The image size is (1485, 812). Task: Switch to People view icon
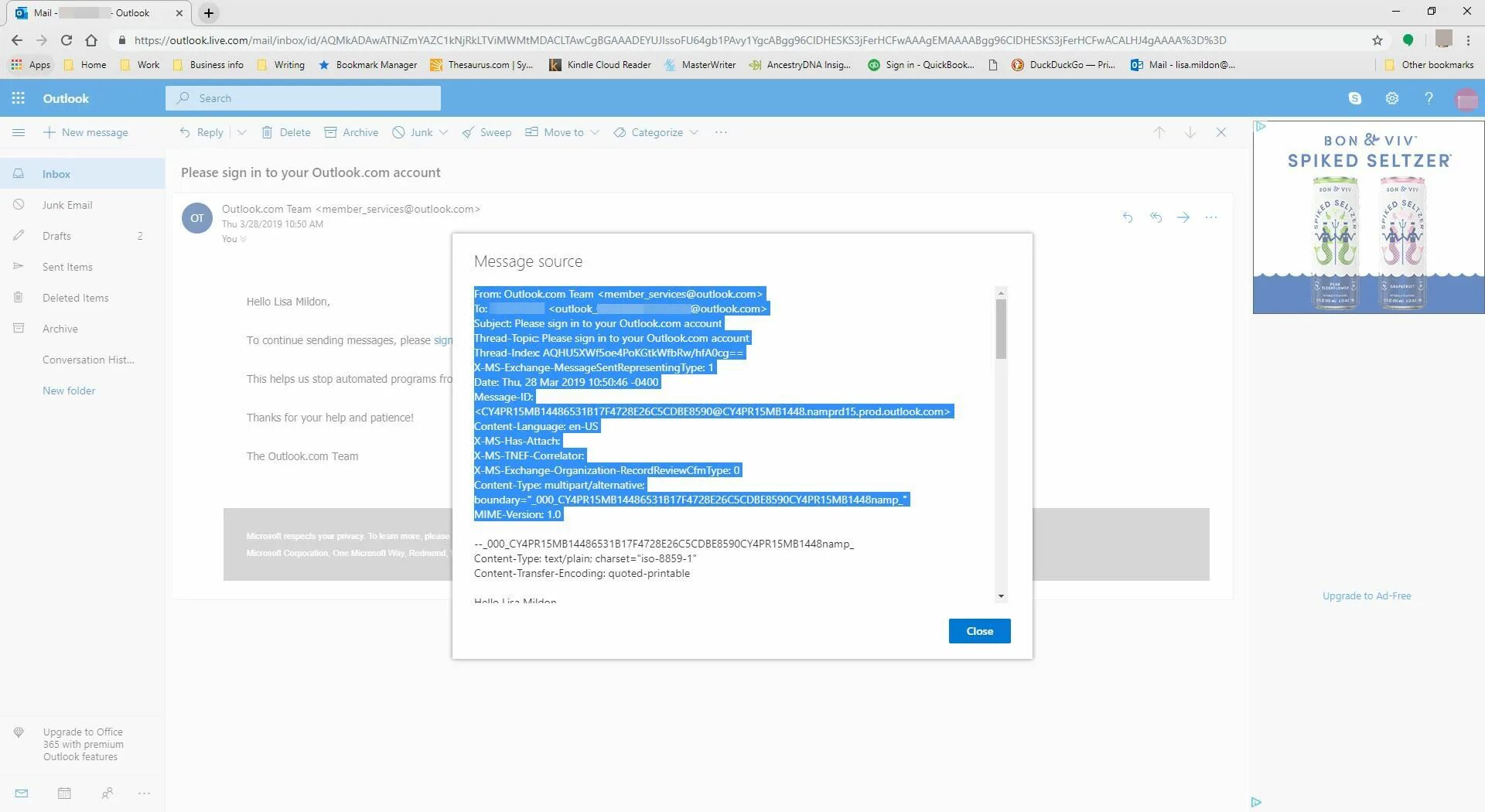pos(108,793)
